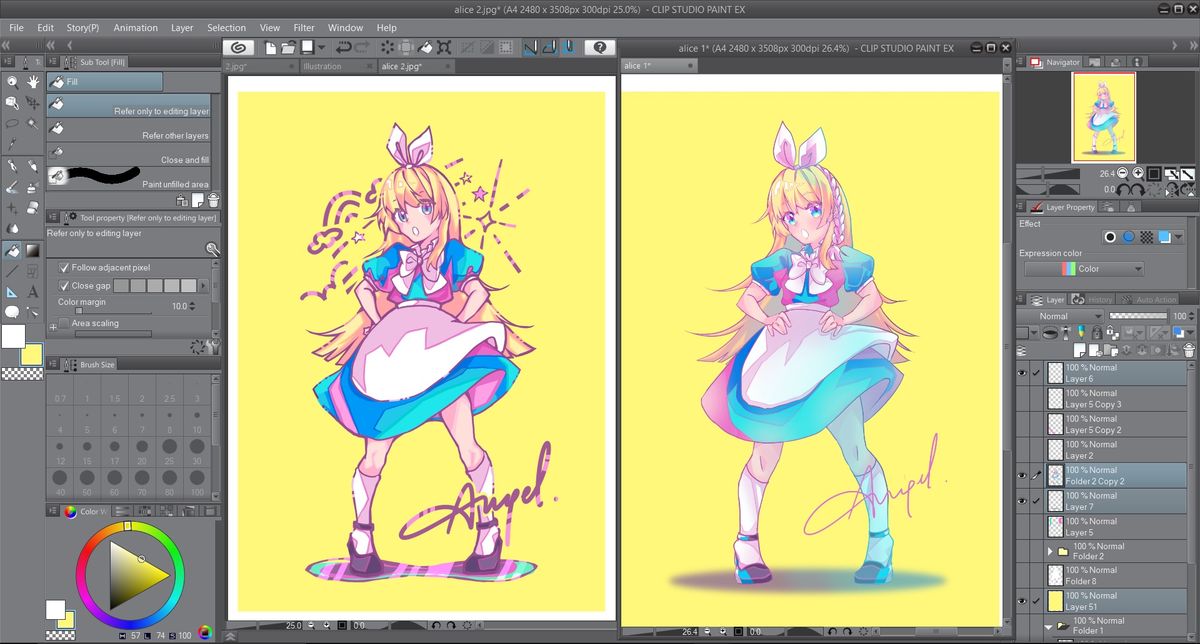The height and width of the screenshot is (644, 1200).
Task: Select the Ruler tool
Action: (12, 292)
